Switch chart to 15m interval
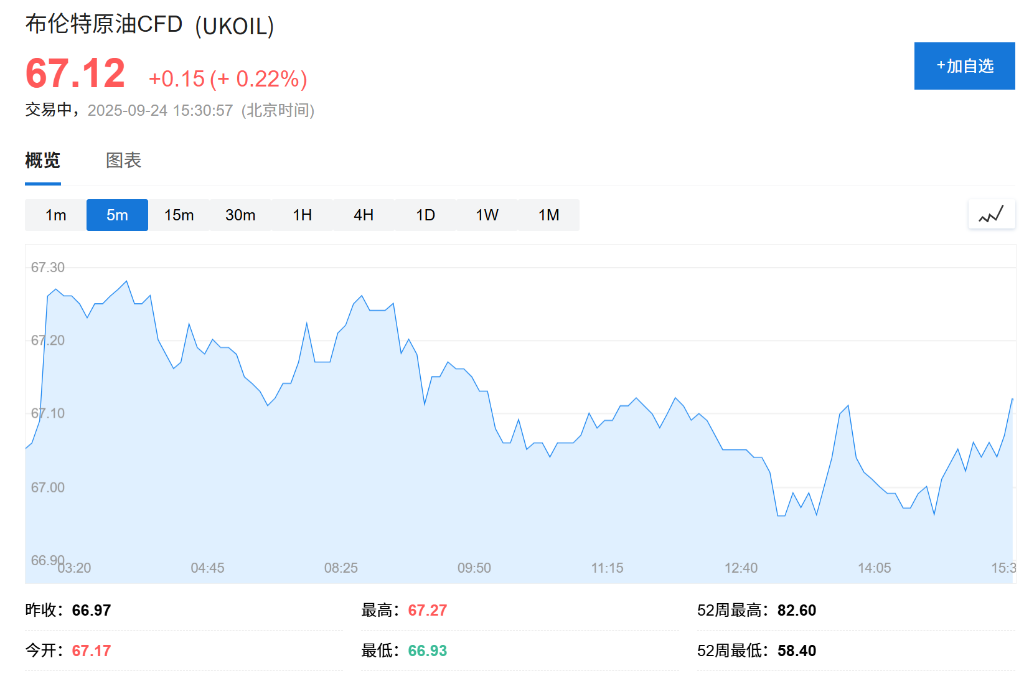The width and height of the screenshot is (1024, 685). click(179, 215)
